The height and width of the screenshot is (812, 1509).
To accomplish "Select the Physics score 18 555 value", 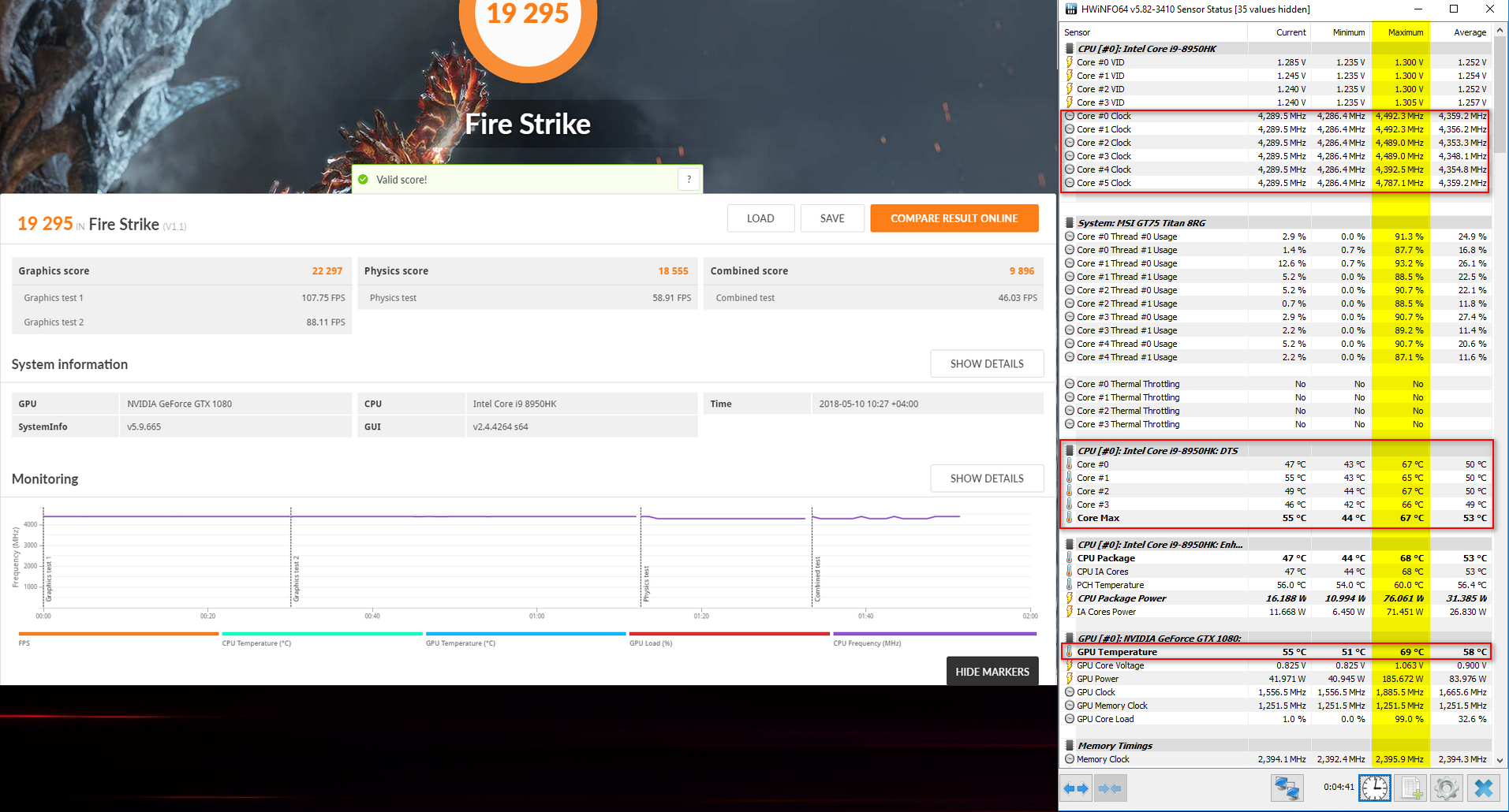I will pyautogui.click(x=673, y=271).
